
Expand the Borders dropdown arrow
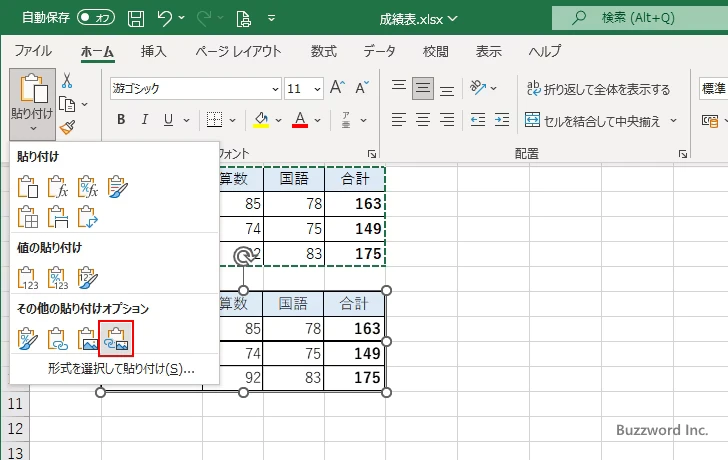232,120
